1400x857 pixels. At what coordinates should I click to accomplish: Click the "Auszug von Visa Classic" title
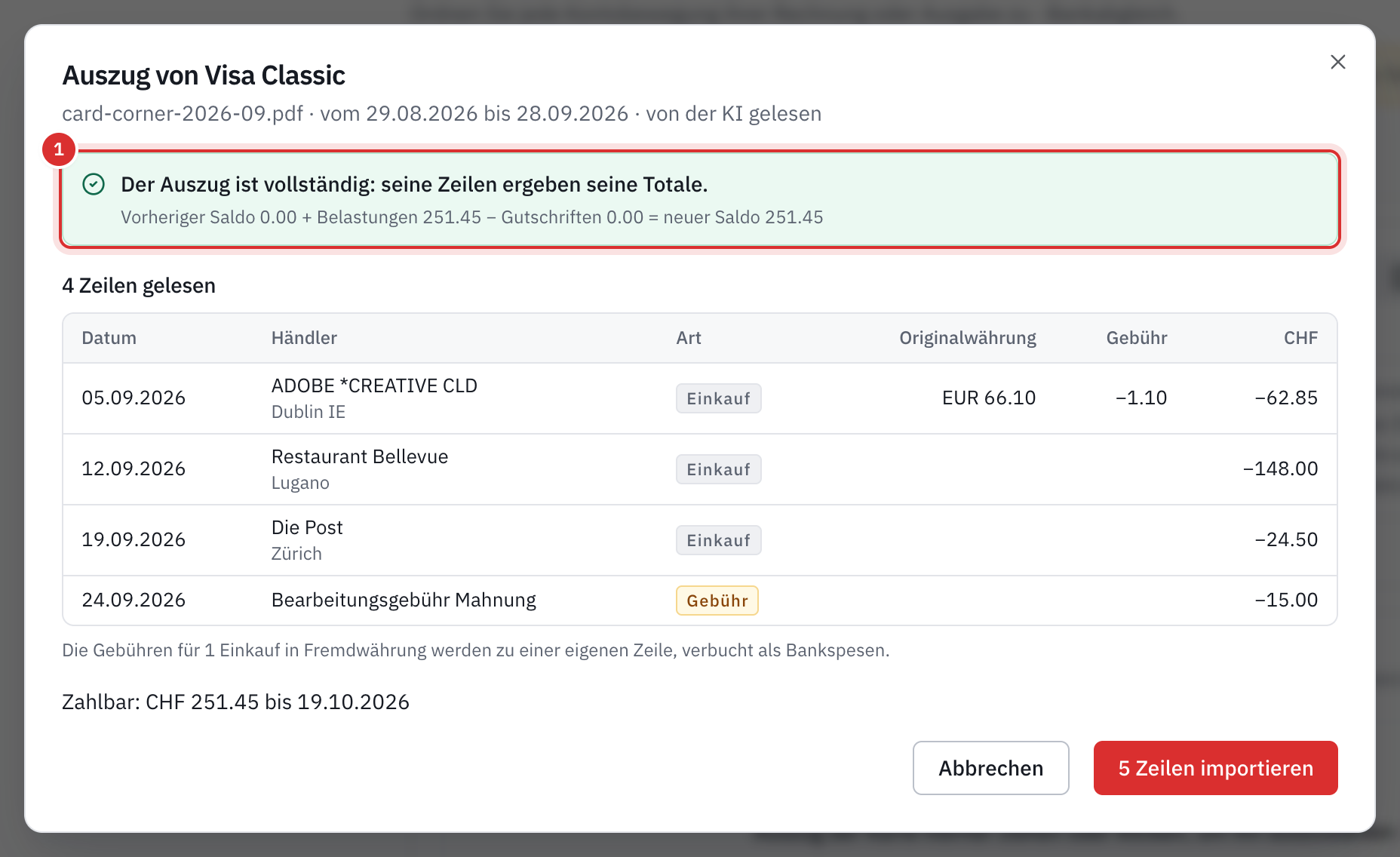pos(204,75)
